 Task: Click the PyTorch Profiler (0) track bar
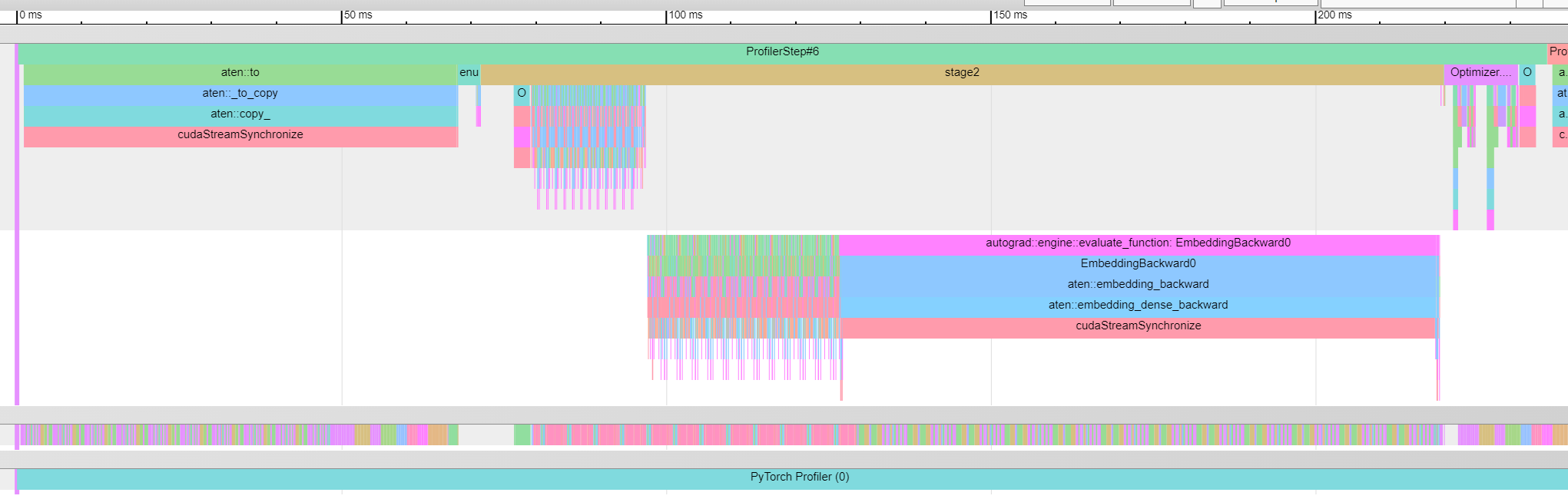(799, 478)
